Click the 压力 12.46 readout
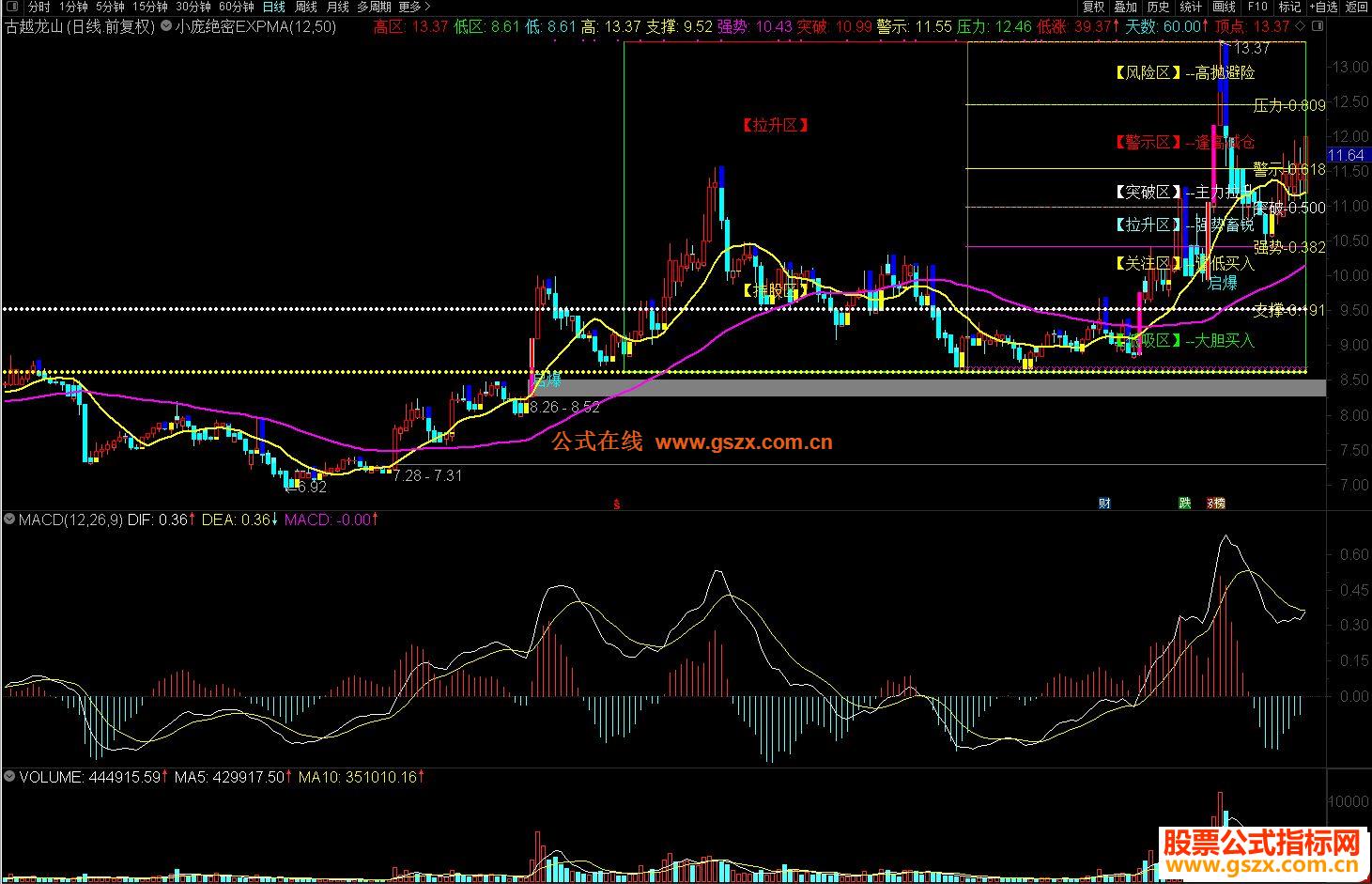Viewport: 1372px width, 884px height. pyautogui.click(x=994, y=26)
